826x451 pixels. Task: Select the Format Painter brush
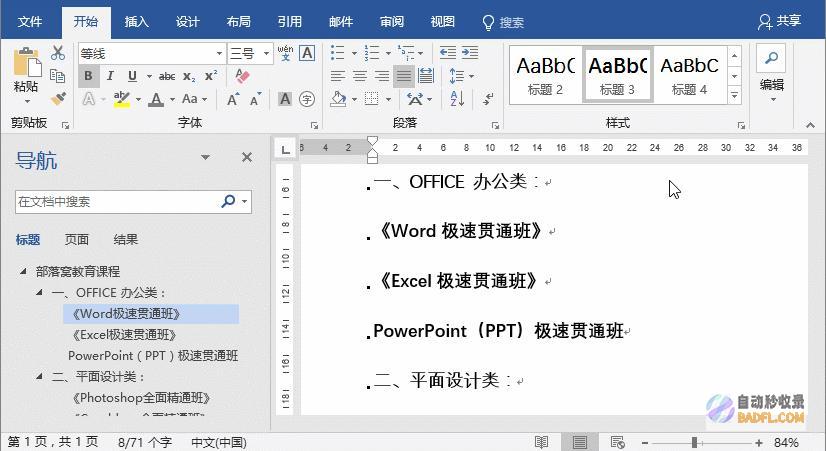58,99
